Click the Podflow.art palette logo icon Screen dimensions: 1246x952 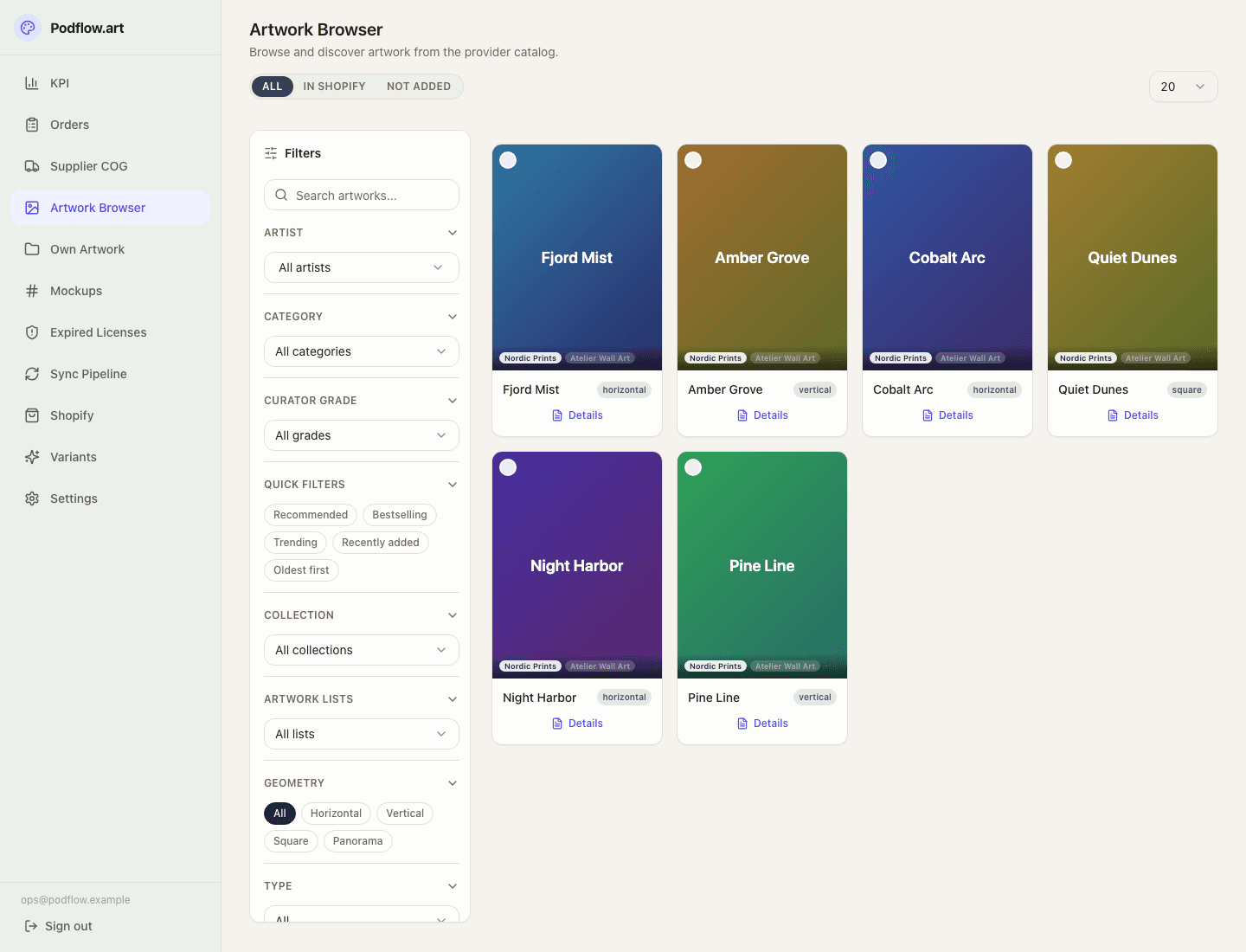click(28, 28)
